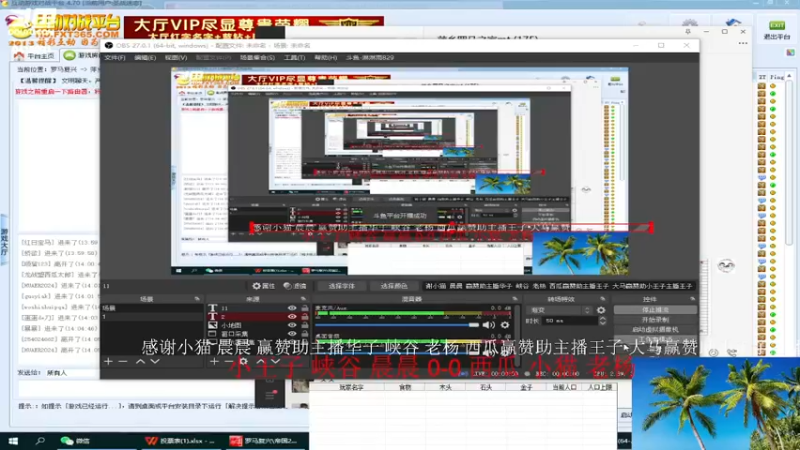The image size is (800, 450).
Task: Open the 帮助(H) menu in OBS
Action: [326, 58]
